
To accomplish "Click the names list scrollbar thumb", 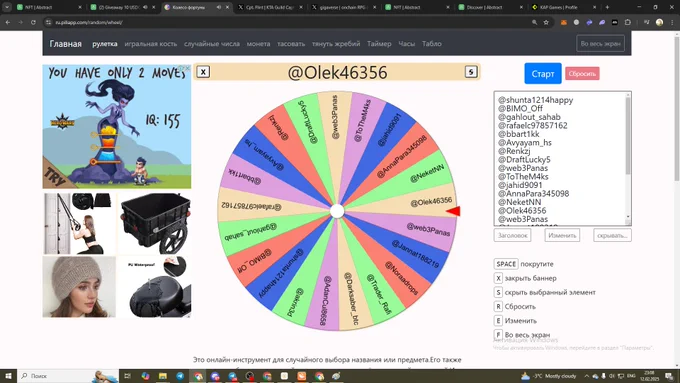I will pos(628,135).
